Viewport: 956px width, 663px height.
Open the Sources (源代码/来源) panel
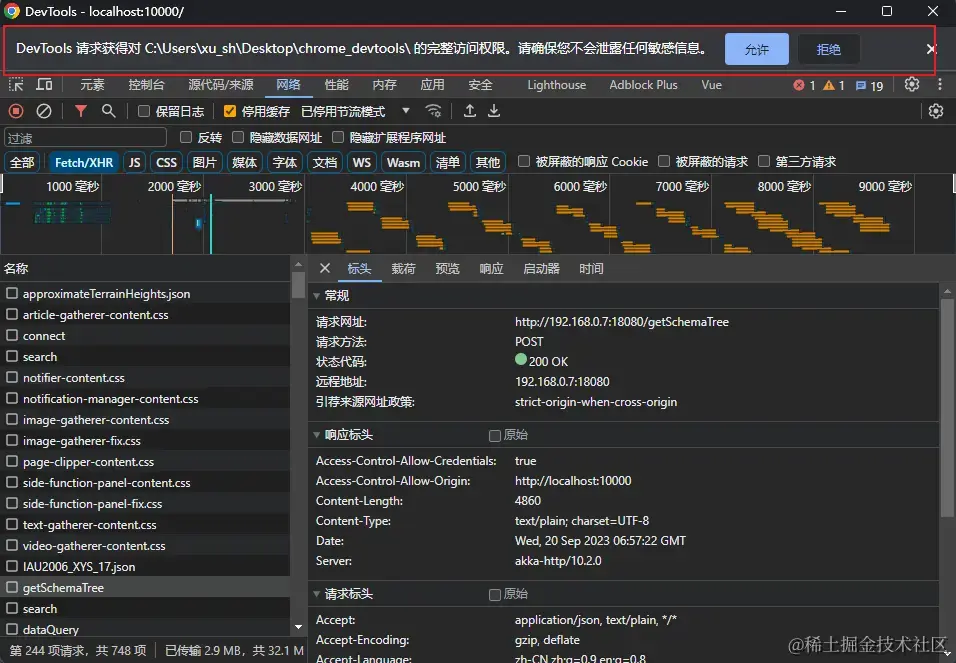pos(221,85)
